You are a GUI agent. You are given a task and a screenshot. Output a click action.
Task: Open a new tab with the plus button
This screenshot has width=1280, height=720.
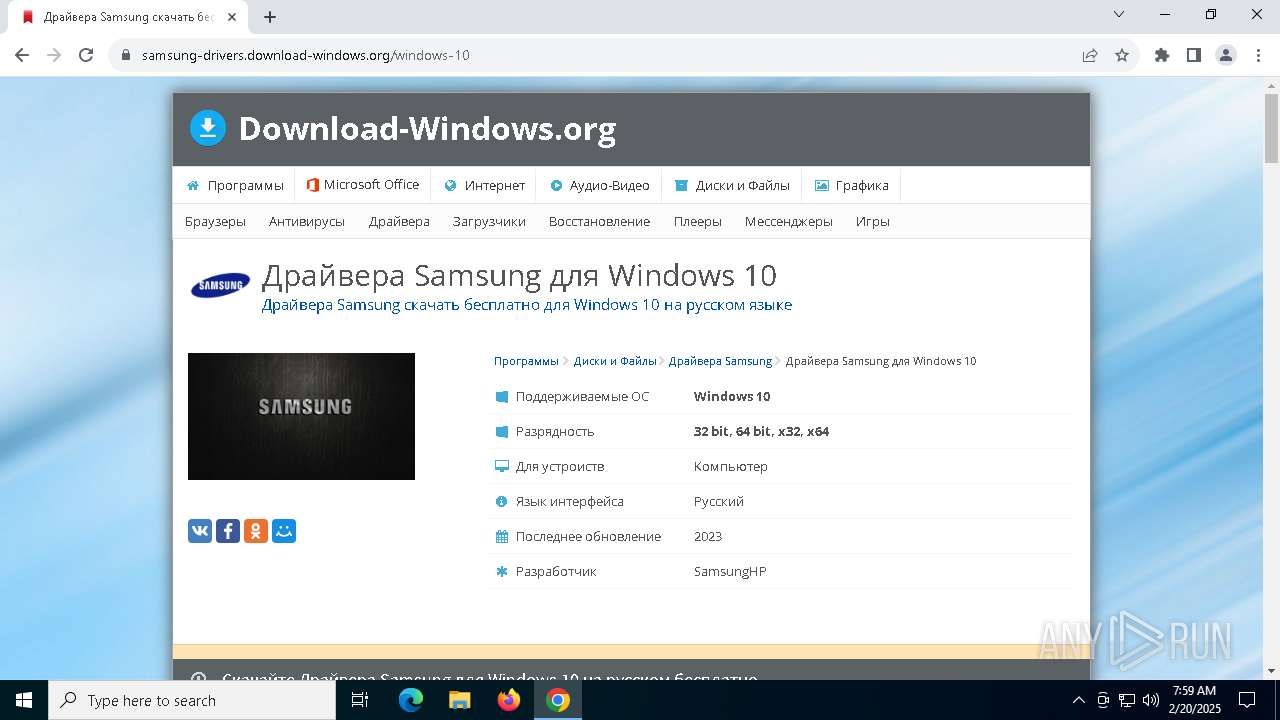(270, 17)
